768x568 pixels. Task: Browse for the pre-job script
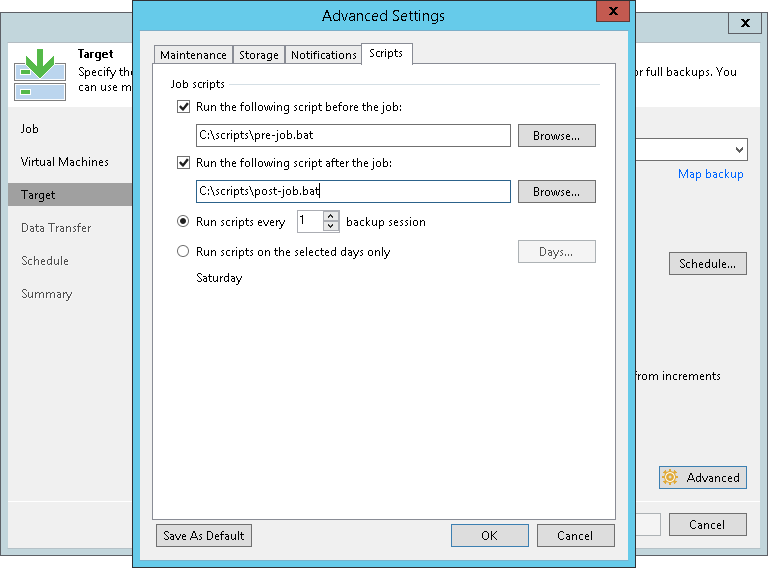coord(557,136)
